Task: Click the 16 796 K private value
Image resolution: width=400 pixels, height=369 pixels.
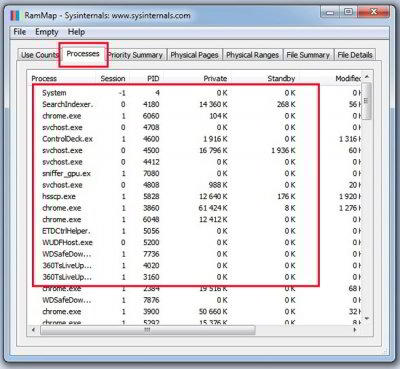Action: click(213, 150)
